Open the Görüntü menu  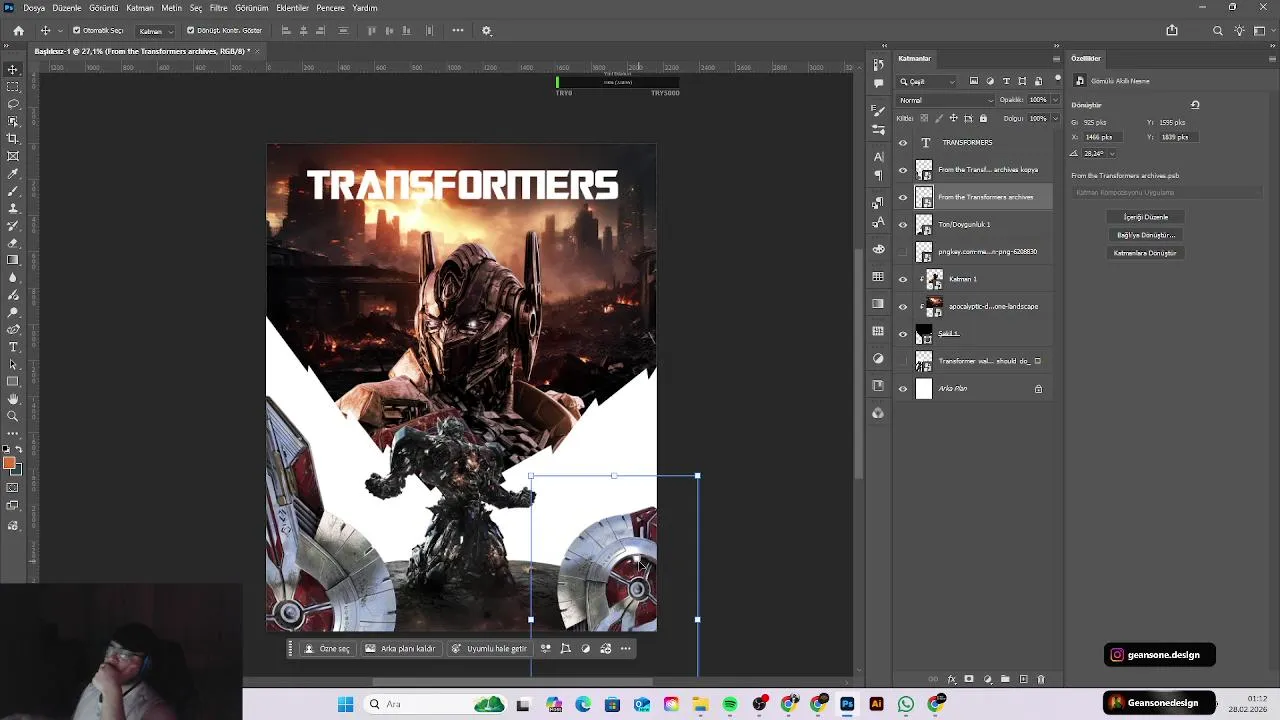point(104,8)
